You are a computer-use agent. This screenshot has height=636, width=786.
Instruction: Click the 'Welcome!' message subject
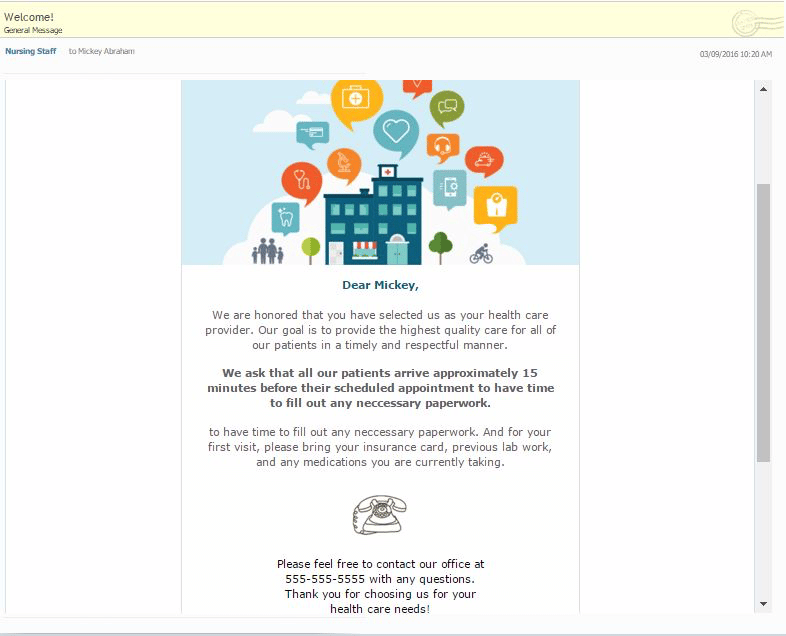[29, 17]
